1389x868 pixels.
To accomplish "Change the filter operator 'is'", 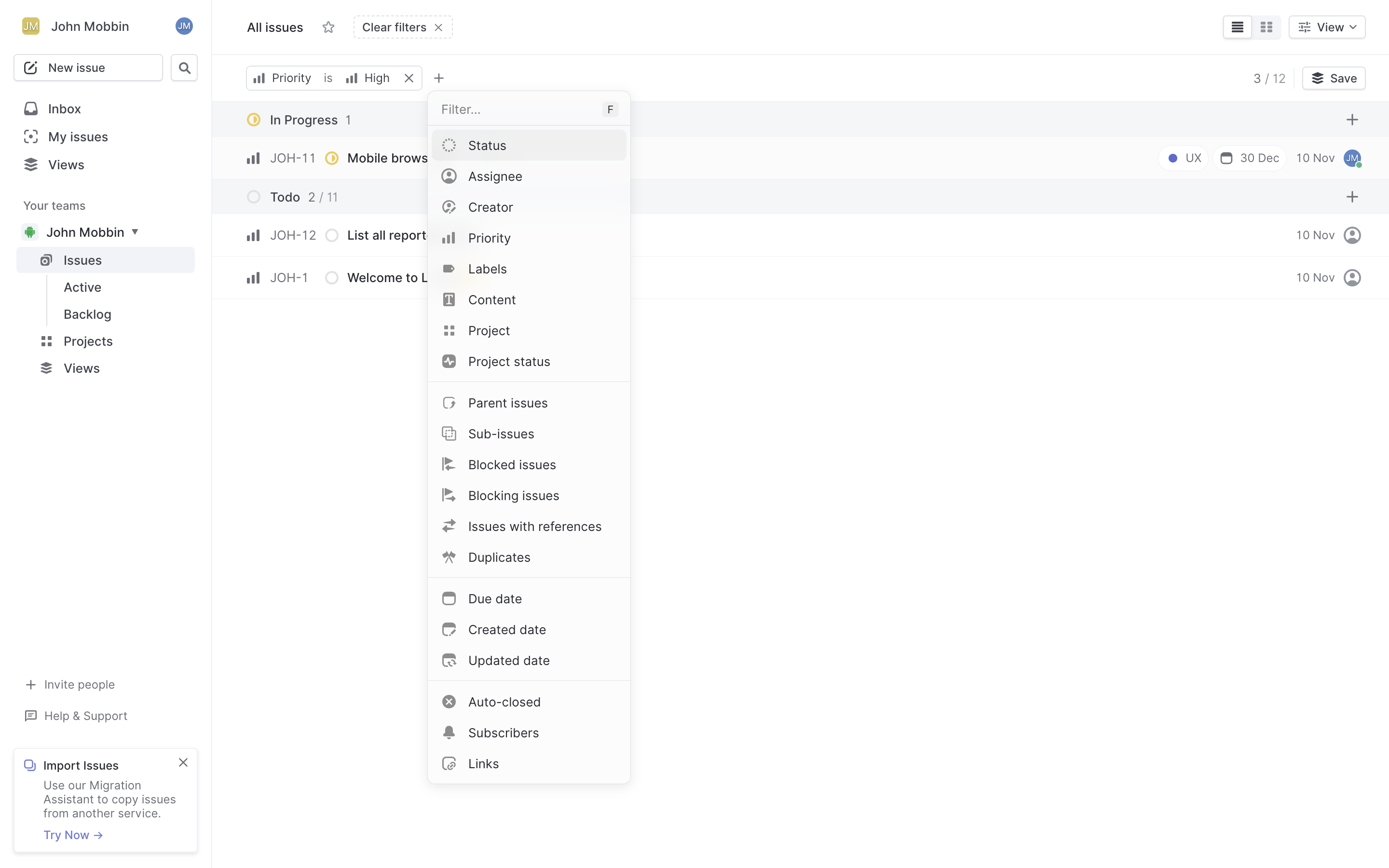I will tap(328, 78).
